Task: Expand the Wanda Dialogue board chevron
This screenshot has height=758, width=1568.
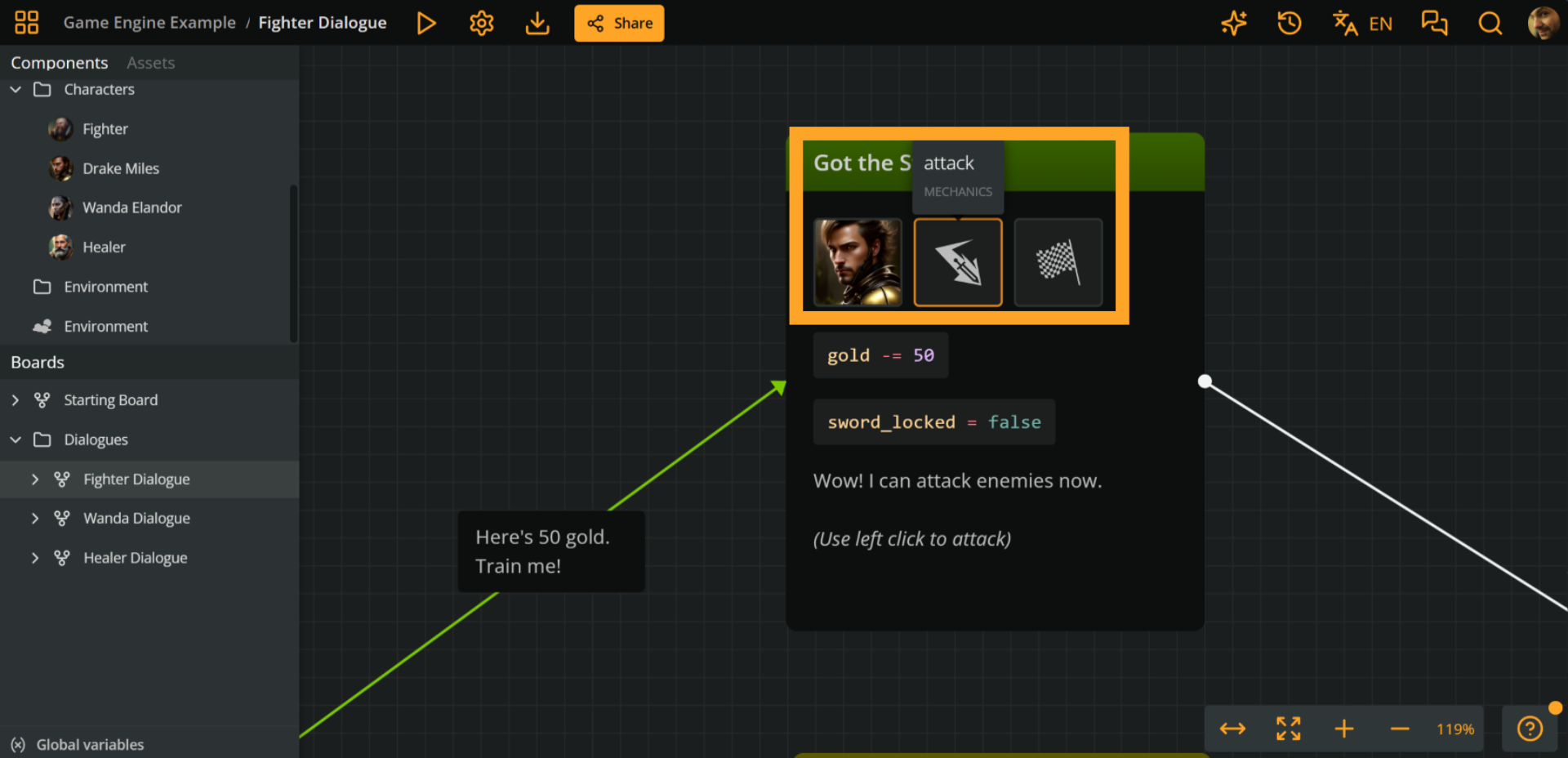Action: pos(35,519)
